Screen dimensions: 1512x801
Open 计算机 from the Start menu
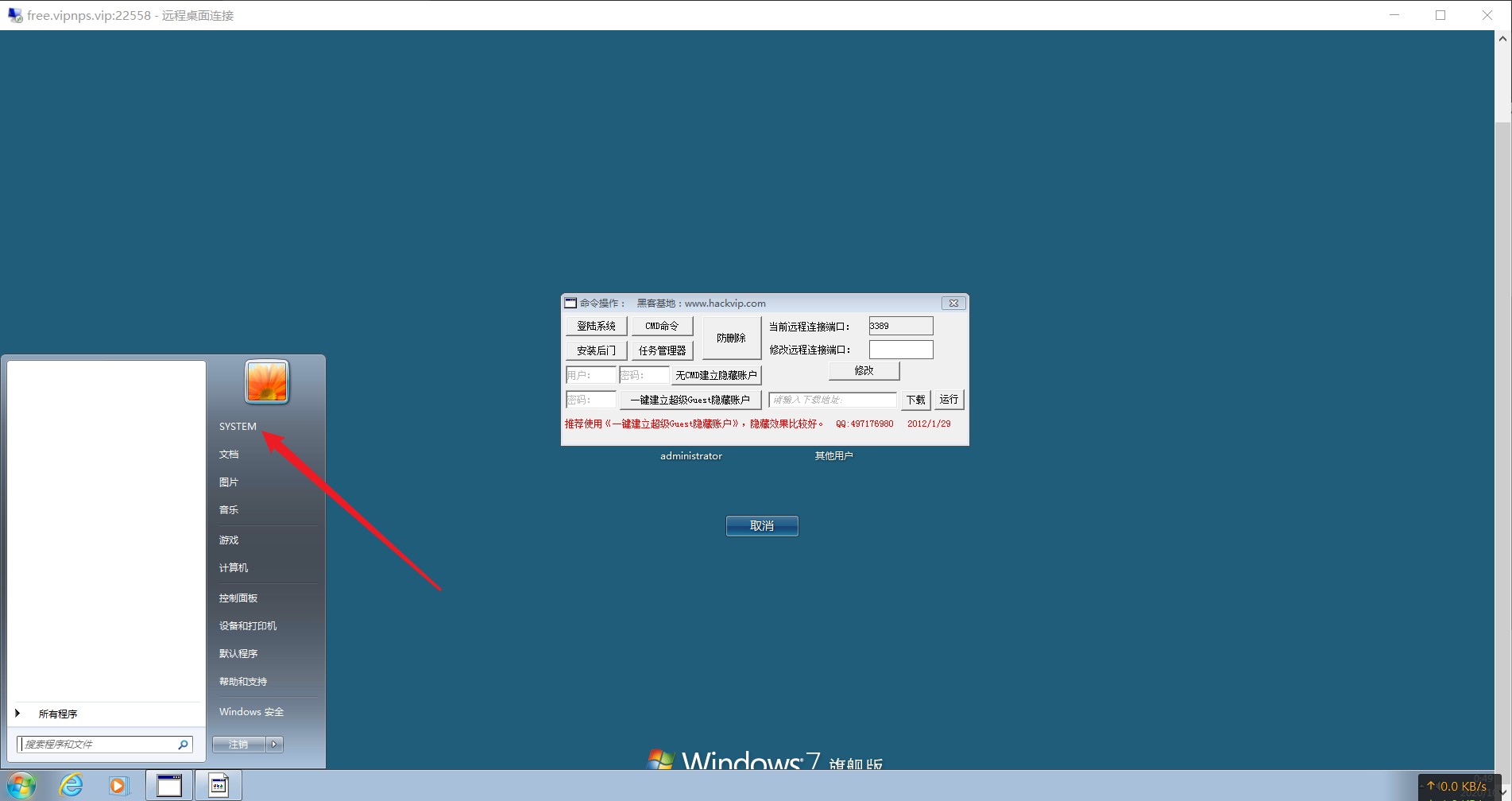click(x=234, y=568)
